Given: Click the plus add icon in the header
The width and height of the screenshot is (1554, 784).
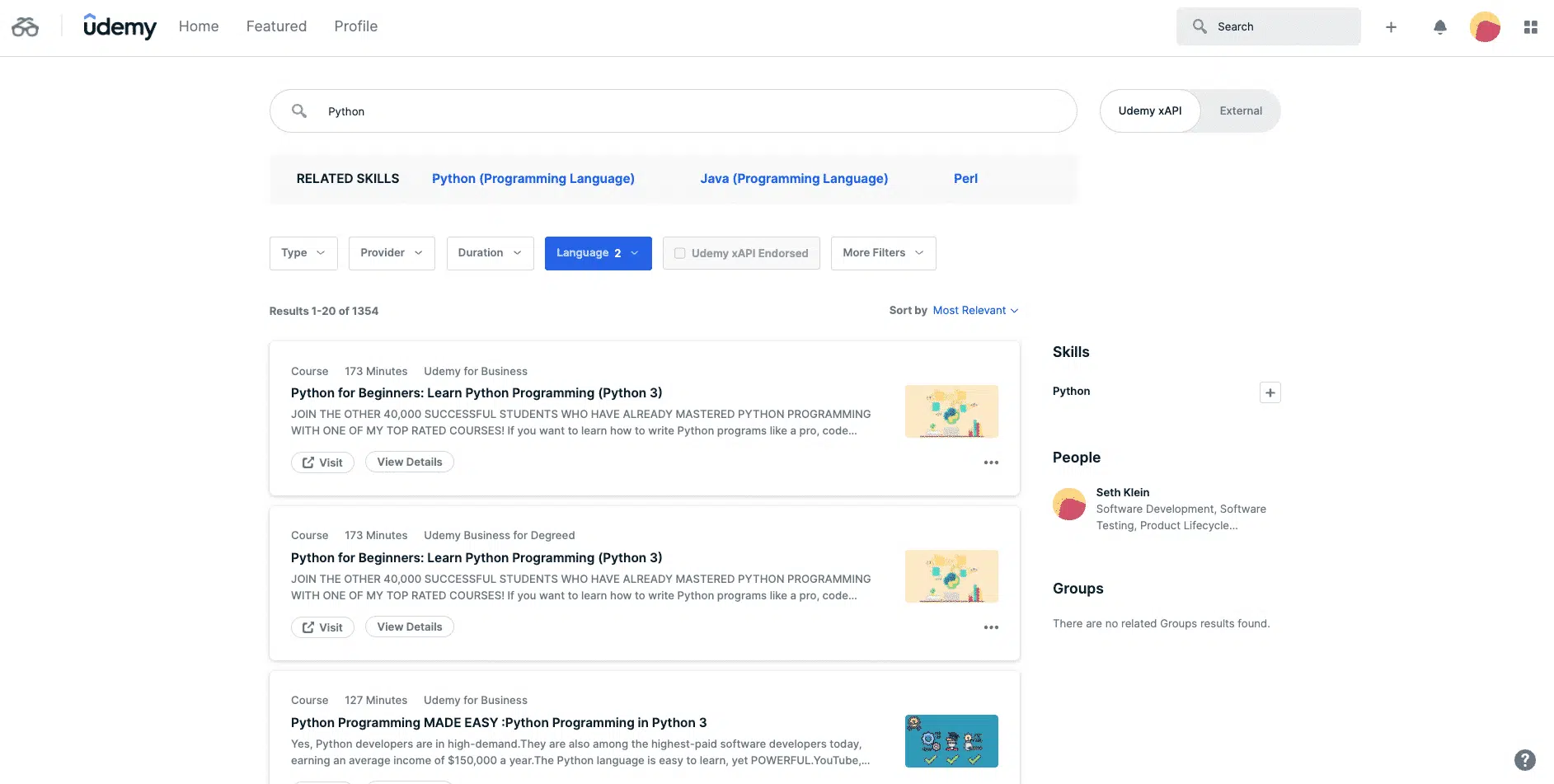Looking at the screenshot, I should coord(1391,27).
